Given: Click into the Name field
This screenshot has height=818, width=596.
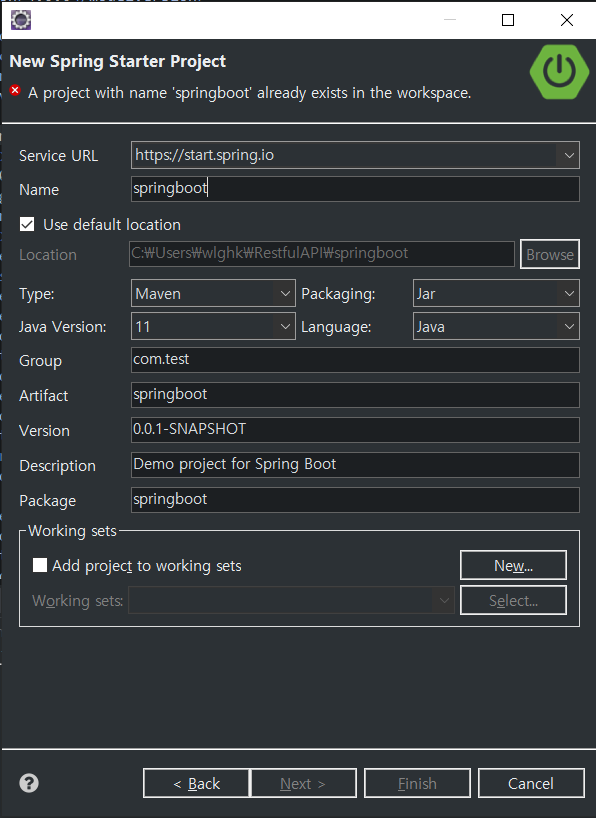Looking at the screenshot, I should click(355, 189).
